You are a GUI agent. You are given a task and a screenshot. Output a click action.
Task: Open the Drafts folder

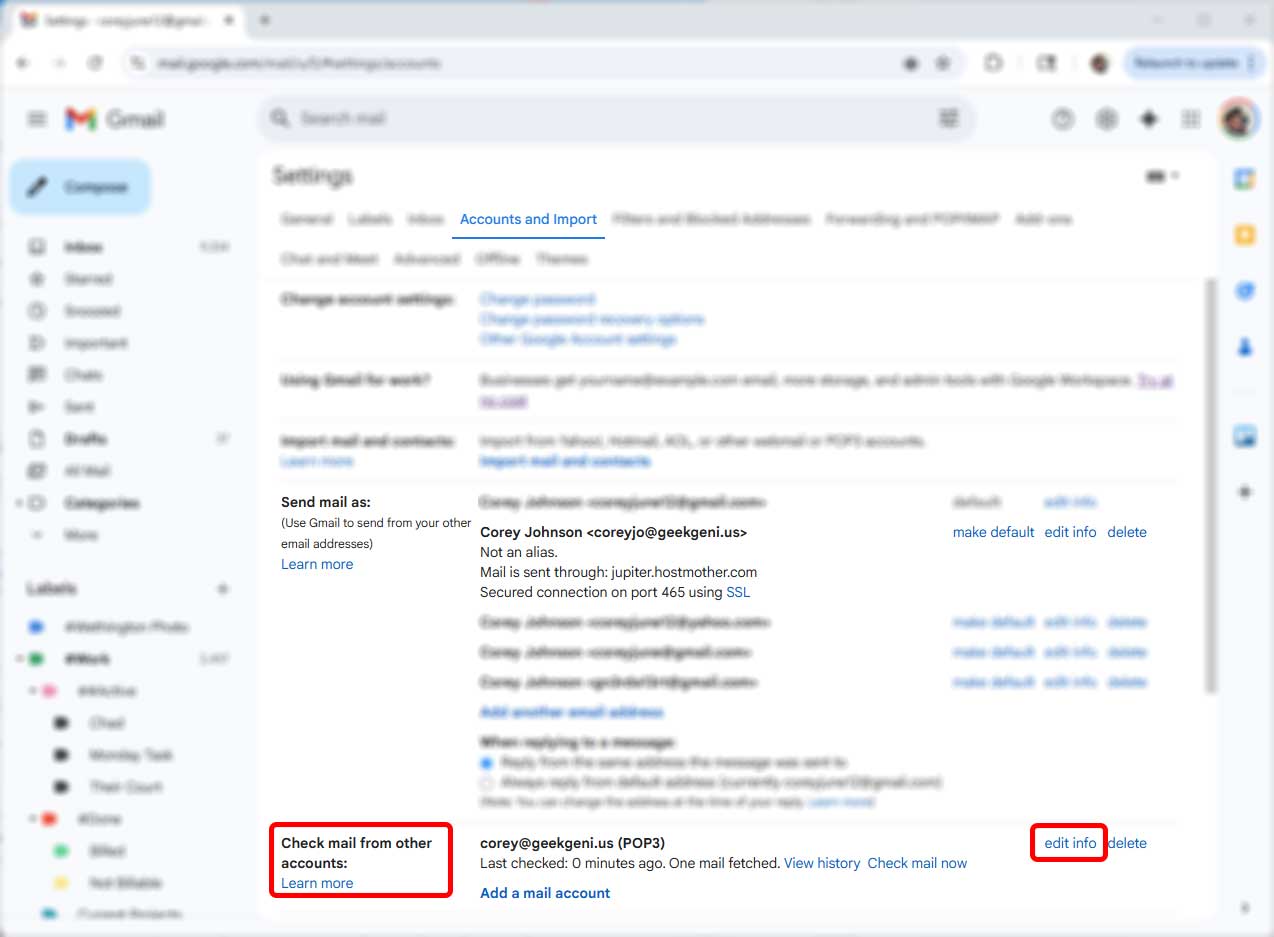coord(86,439)
